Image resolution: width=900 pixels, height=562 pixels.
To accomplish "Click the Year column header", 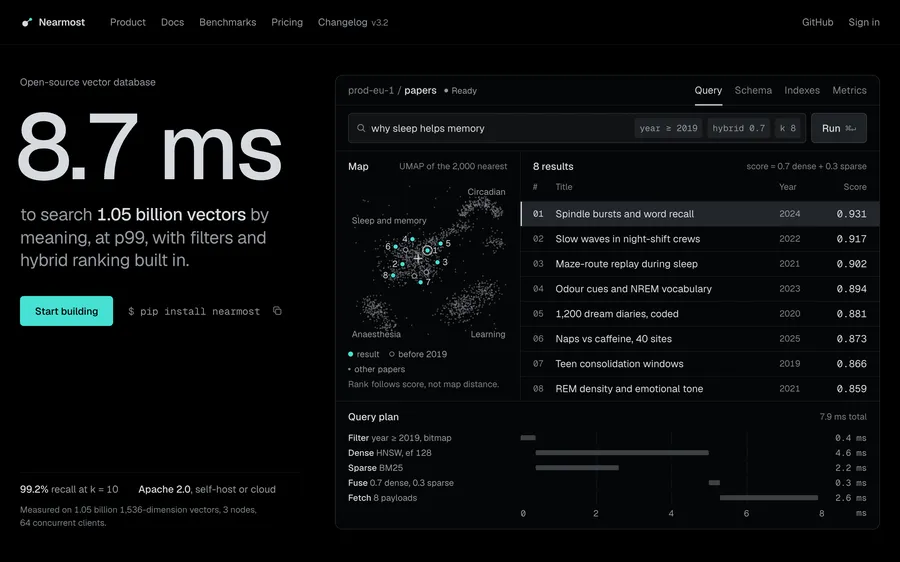I will point(788,187).
